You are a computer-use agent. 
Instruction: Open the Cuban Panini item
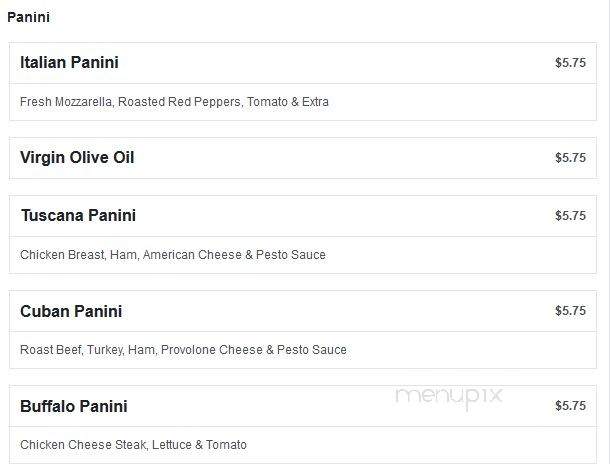71,311
